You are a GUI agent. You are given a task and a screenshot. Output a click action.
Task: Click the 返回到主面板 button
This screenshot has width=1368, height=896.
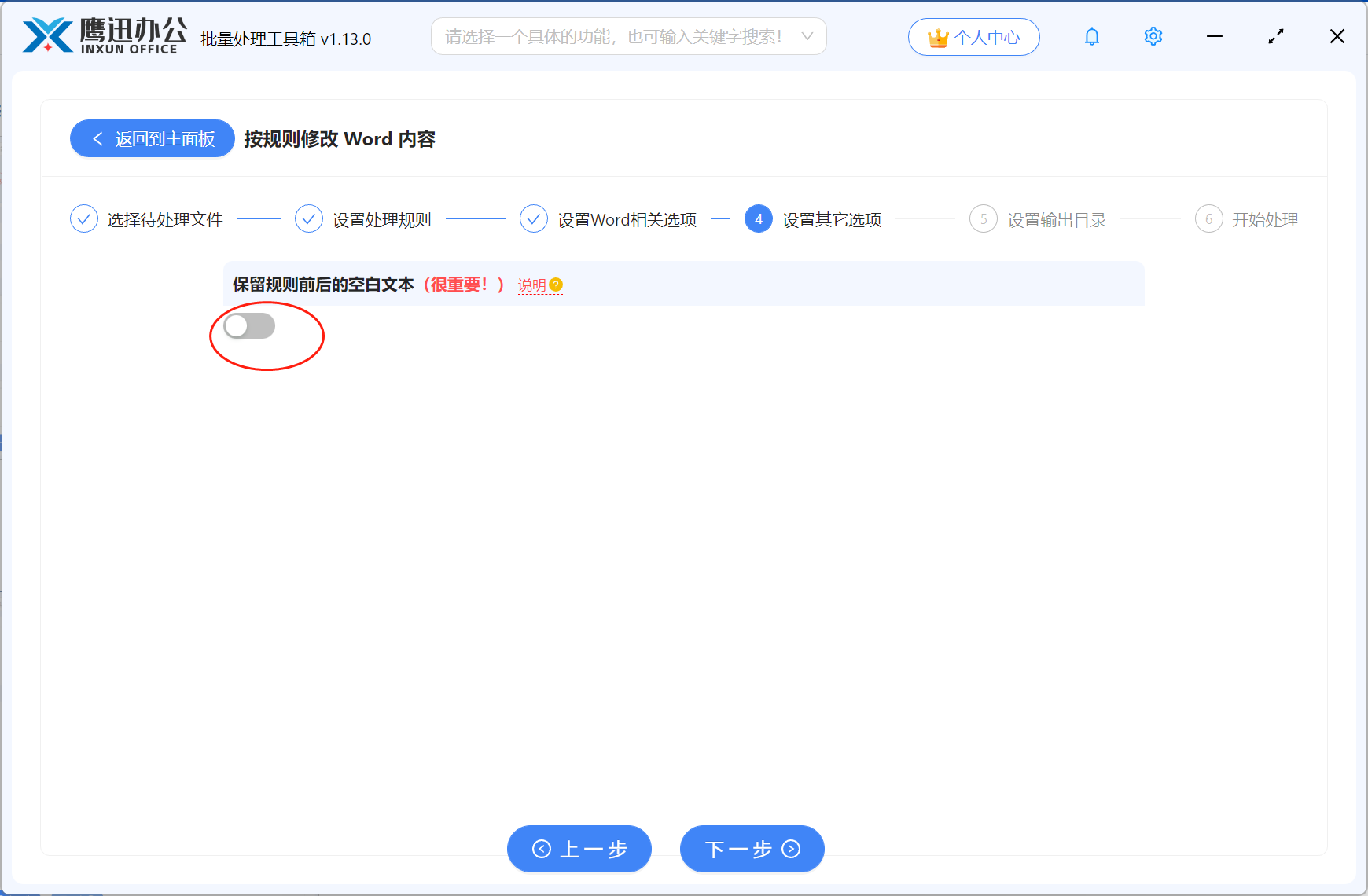click(152, 138)
